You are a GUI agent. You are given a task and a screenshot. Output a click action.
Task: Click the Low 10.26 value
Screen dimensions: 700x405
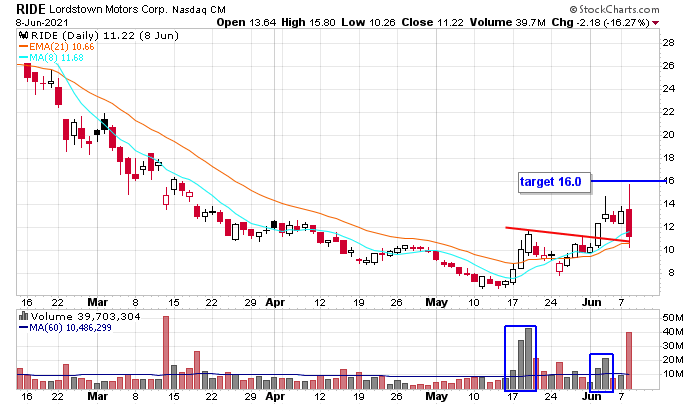[368, 22]
